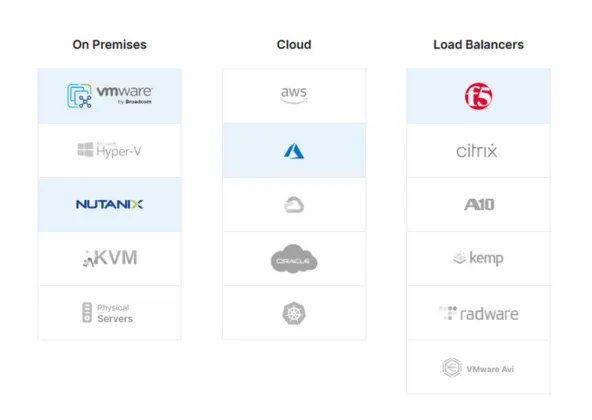Open the VMware Avi logo tile
Viewport: 592px width, 420px height.
click(x=478, y=367)
